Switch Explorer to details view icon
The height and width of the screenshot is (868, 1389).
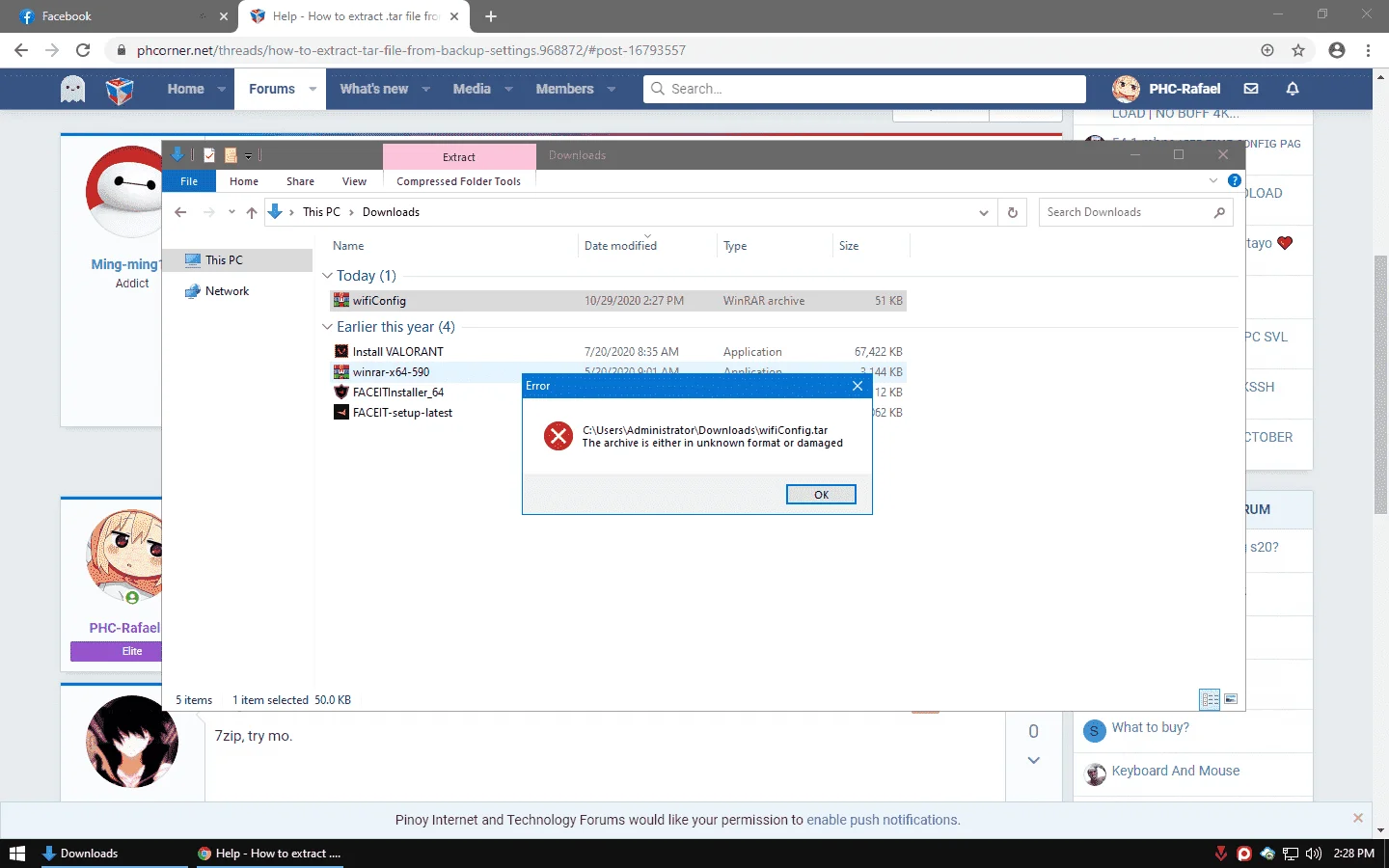1210,699
